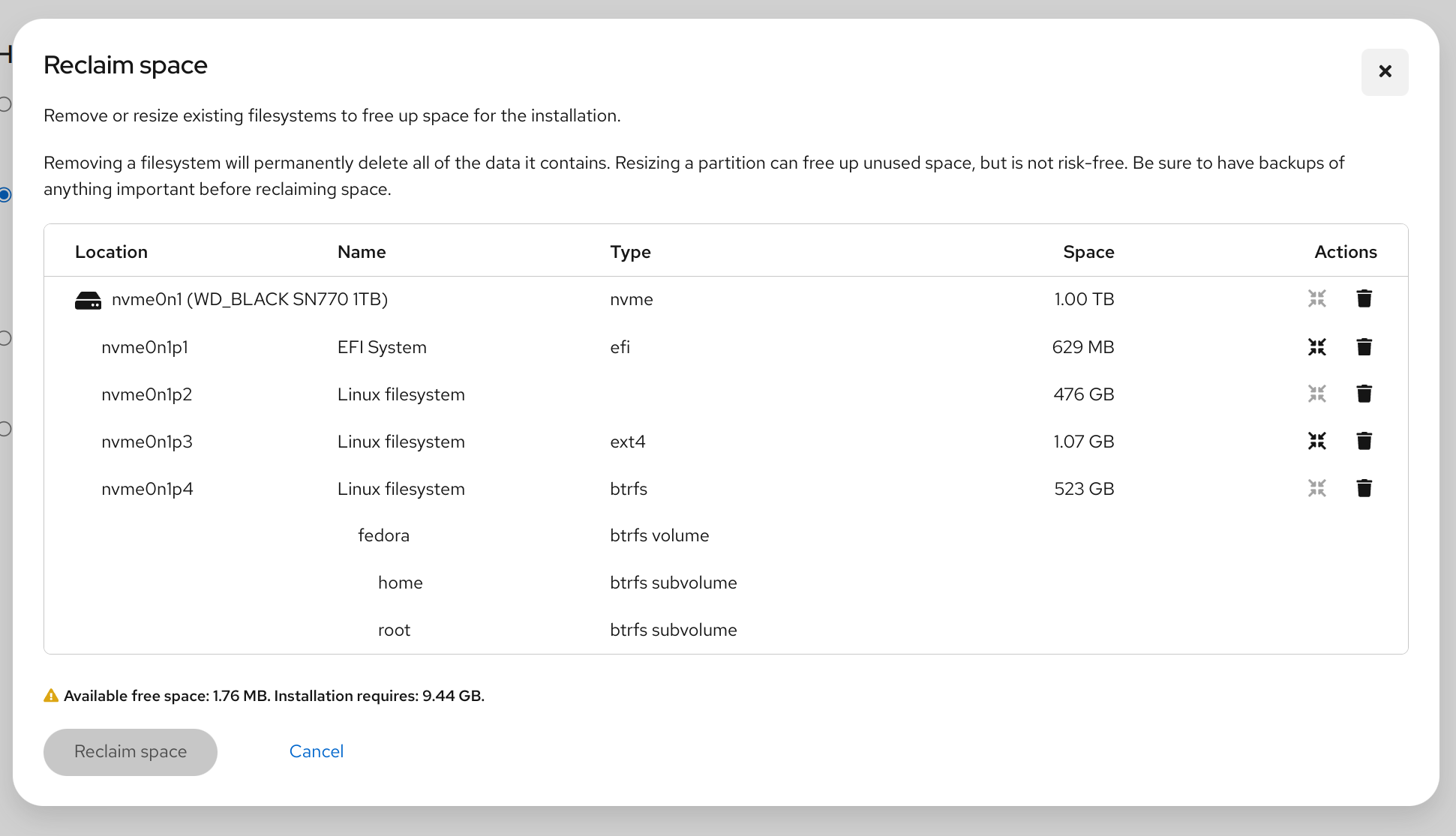Delete the nvme0n1p1 EFI System partition
The image size is (1456, 836).
[x=1364, y=346]
